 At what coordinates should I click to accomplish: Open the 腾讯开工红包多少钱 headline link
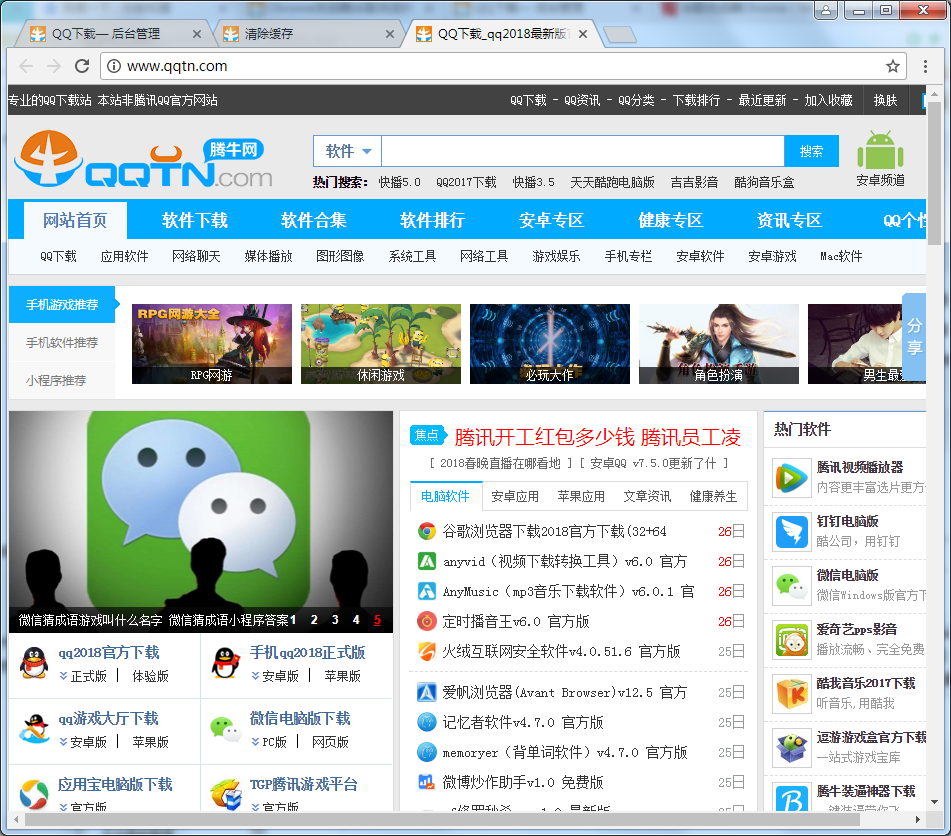597,437
